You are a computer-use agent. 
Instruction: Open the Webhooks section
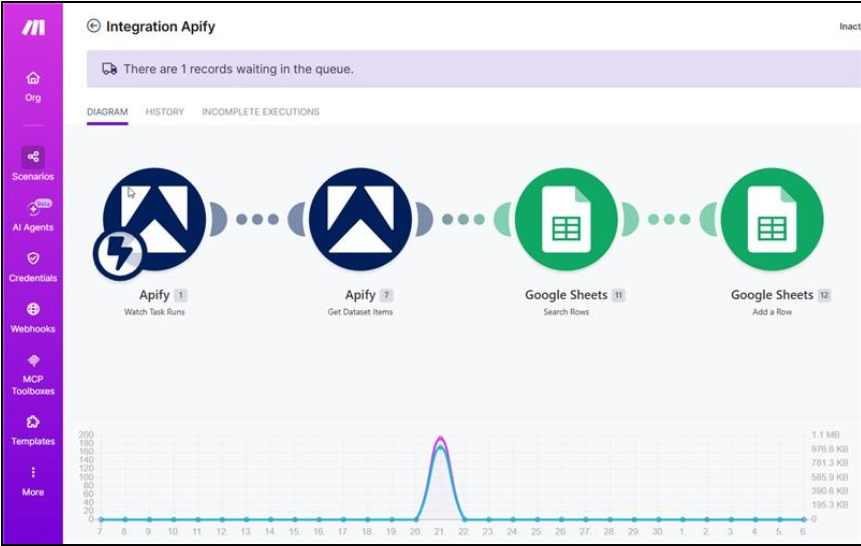33,317
